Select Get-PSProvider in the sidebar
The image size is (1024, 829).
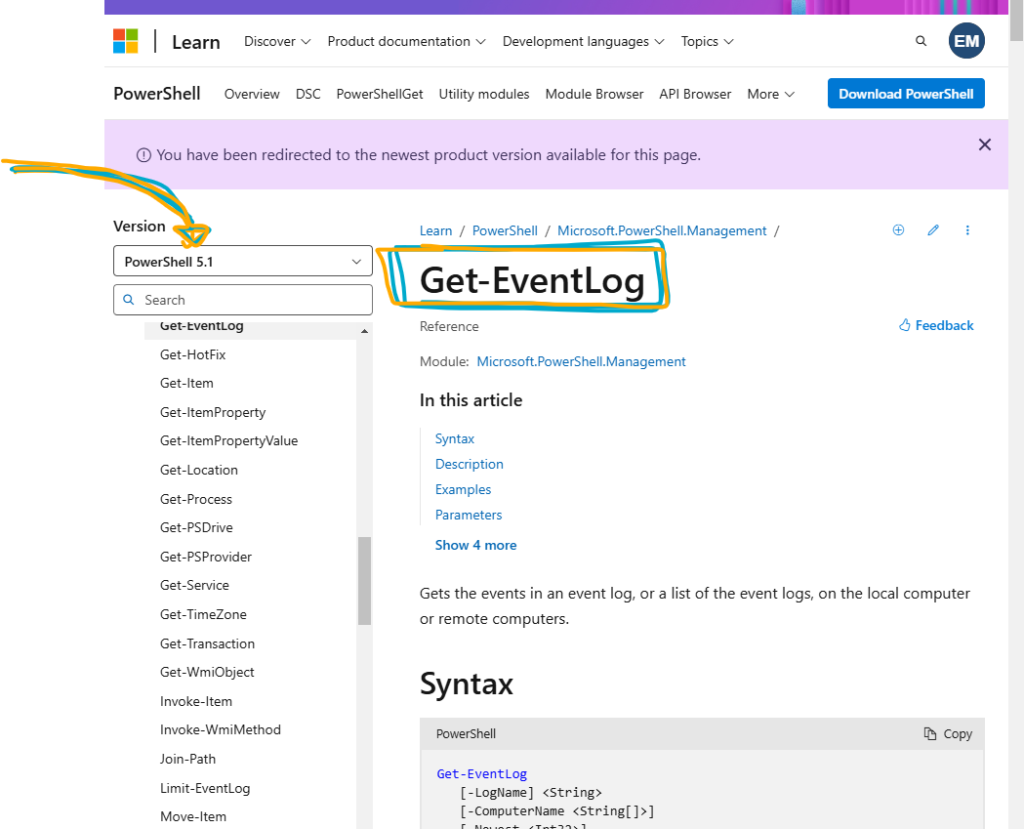point(206,557)
